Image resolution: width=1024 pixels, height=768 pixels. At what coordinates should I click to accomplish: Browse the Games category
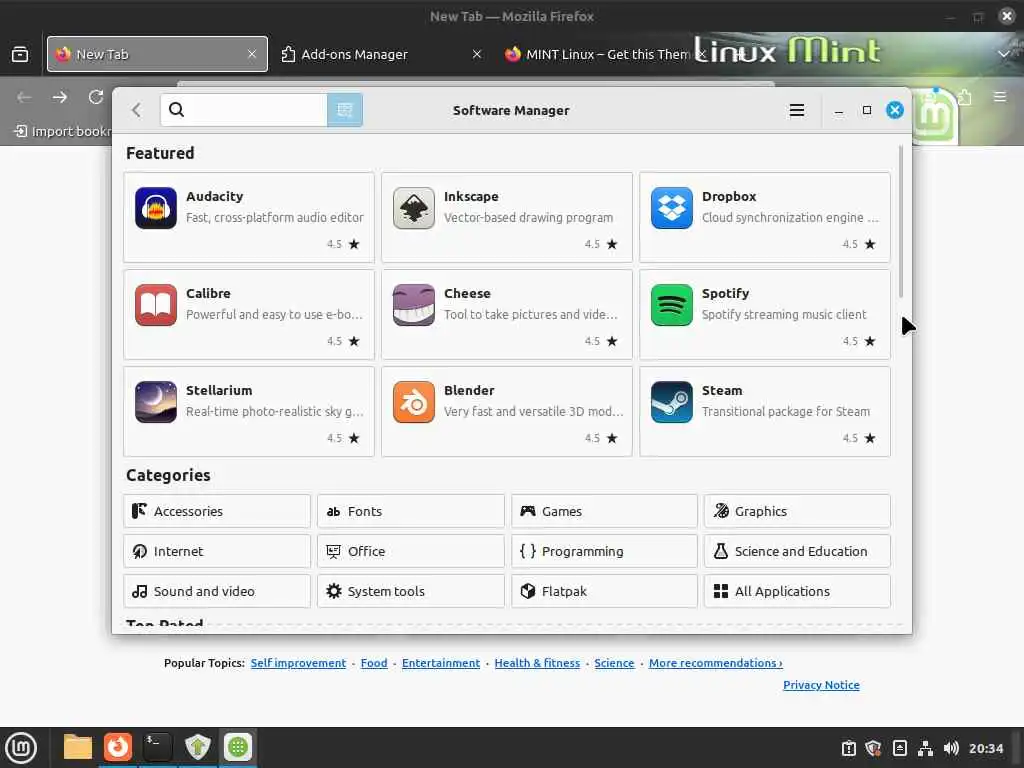604,511
